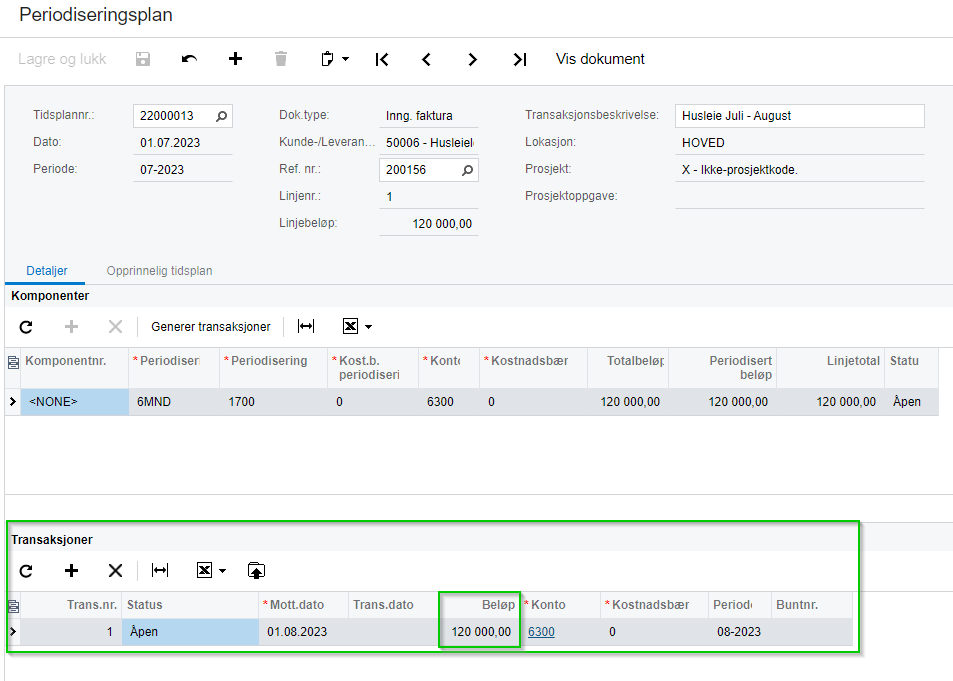Go to previous record arrow
Screen dimensions: 953x681
pos(427,59)
